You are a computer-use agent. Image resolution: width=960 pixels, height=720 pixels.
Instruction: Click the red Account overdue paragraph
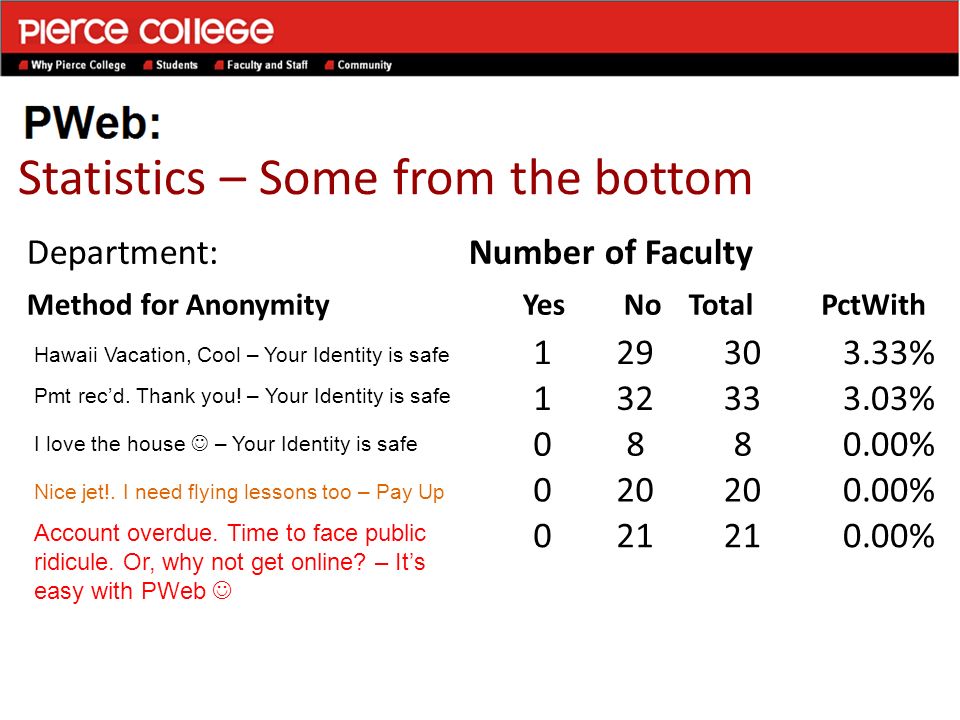coord(230,562)
